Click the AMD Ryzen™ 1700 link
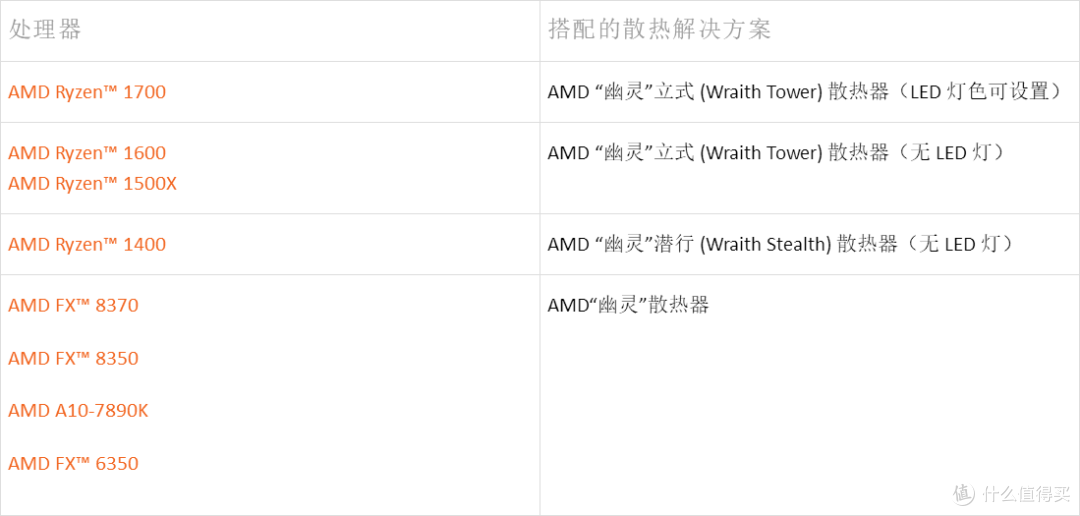Viewport: 1080px width, 516px height. click(87, 92)
